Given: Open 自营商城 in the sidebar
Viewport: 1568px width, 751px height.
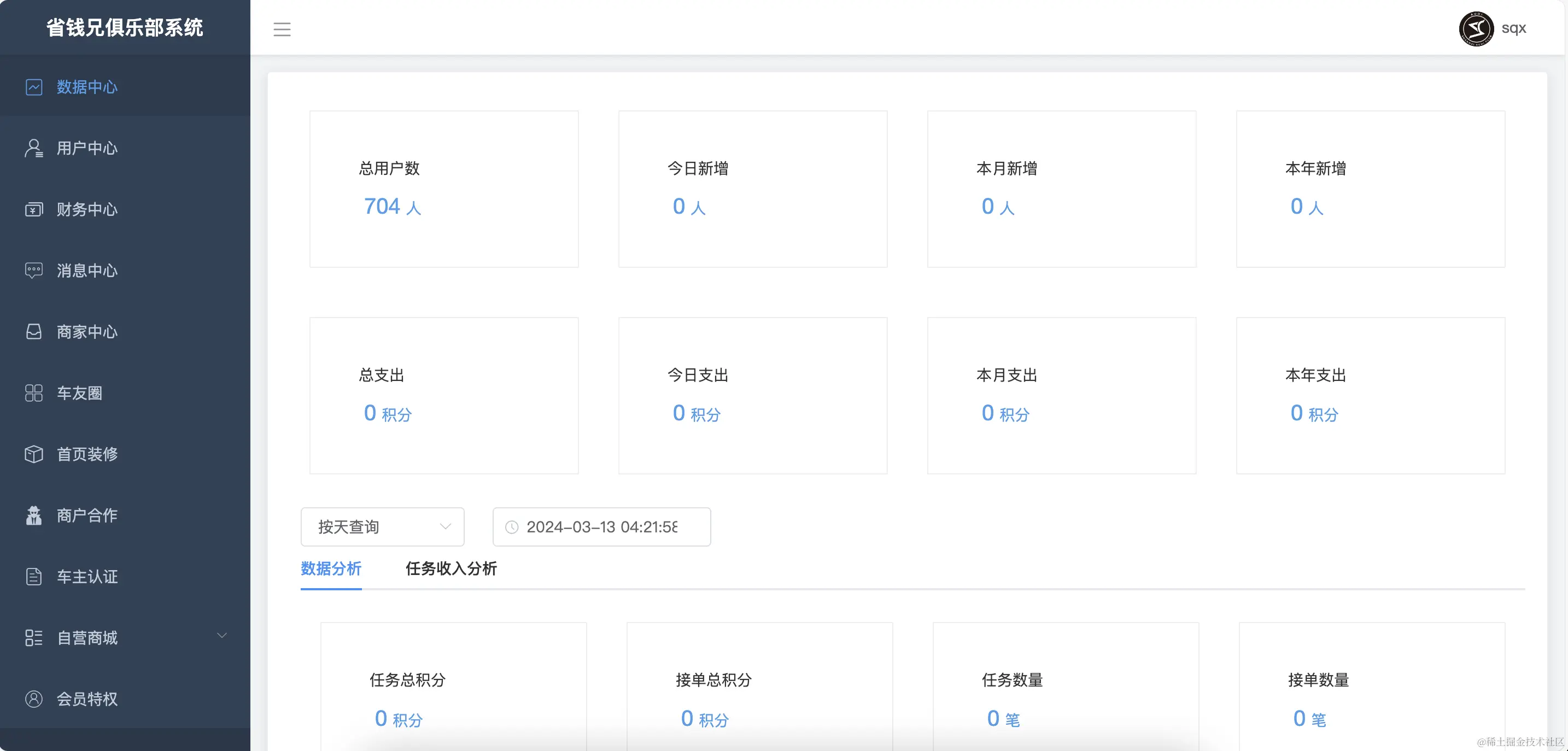Looking at the screenshot, I should (87, 638).
